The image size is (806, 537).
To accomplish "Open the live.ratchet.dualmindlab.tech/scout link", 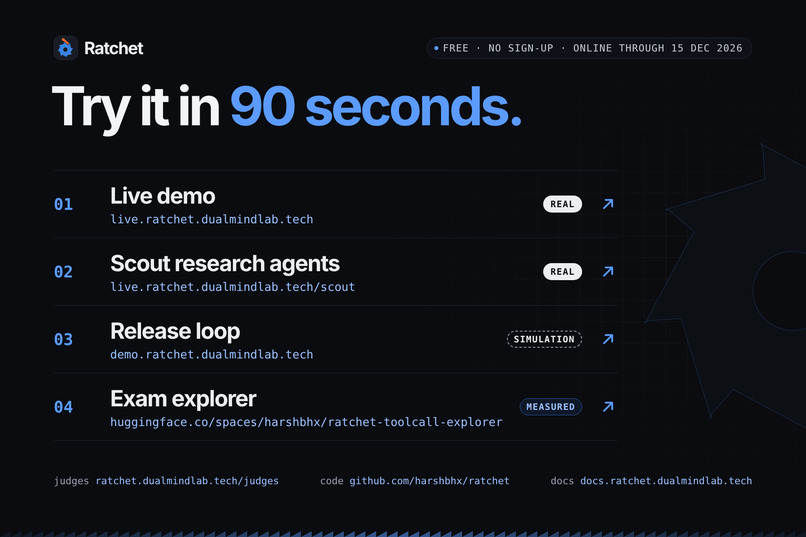I will coord(233,287).
